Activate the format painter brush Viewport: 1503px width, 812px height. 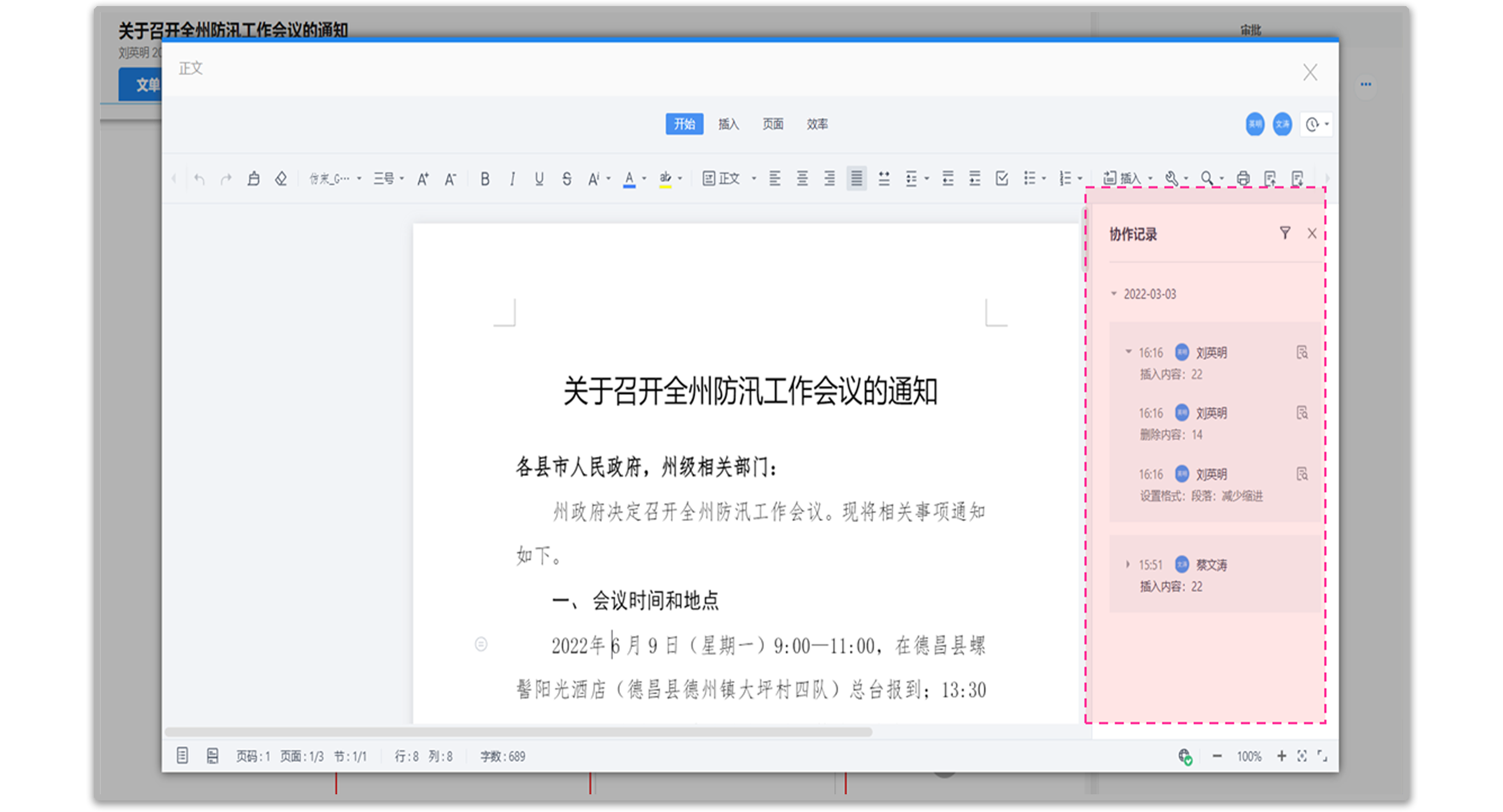click(253, 178)
